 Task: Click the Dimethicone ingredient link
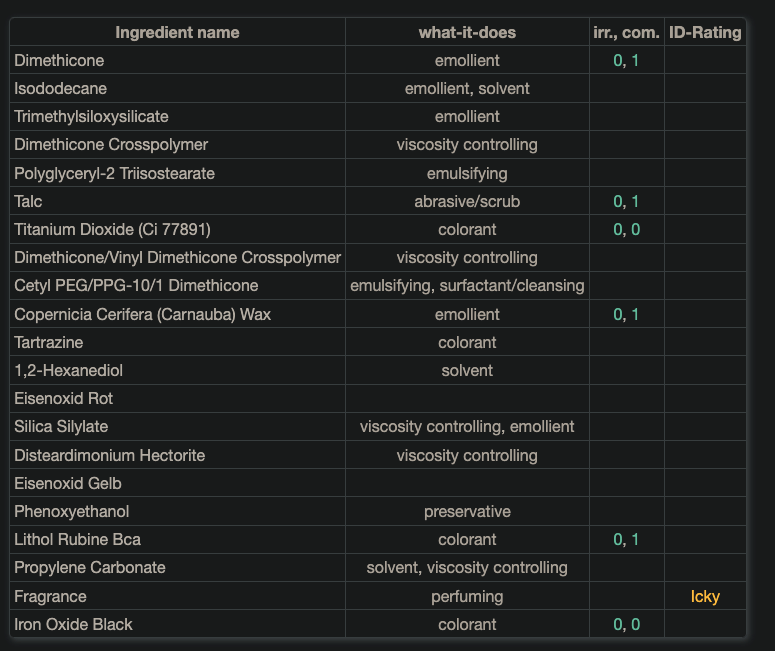point(59,61)
